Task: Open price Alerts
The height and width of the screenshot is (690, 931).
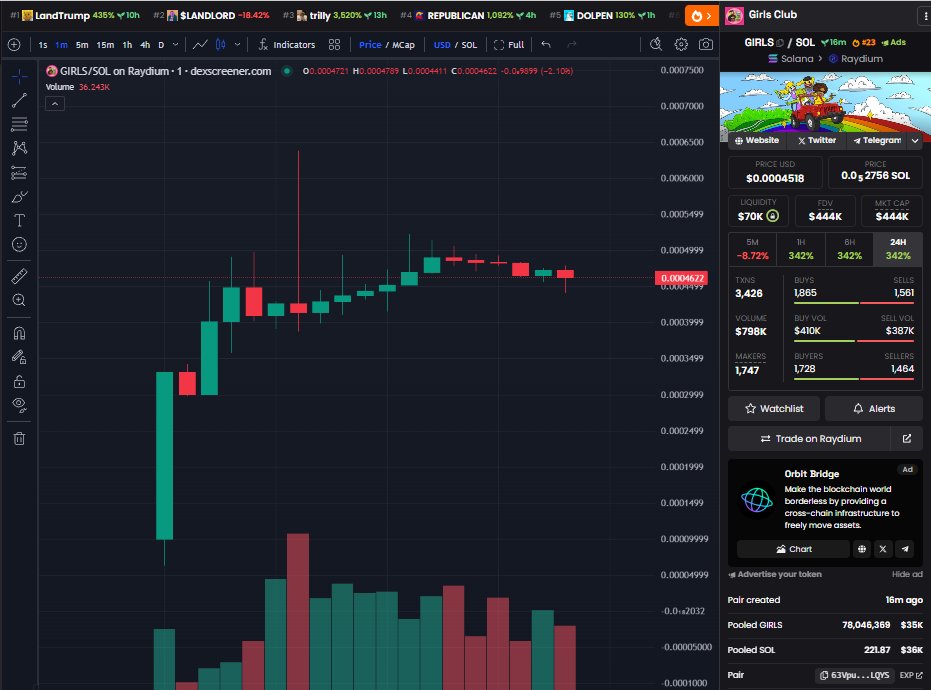Action: click(874, 409)
